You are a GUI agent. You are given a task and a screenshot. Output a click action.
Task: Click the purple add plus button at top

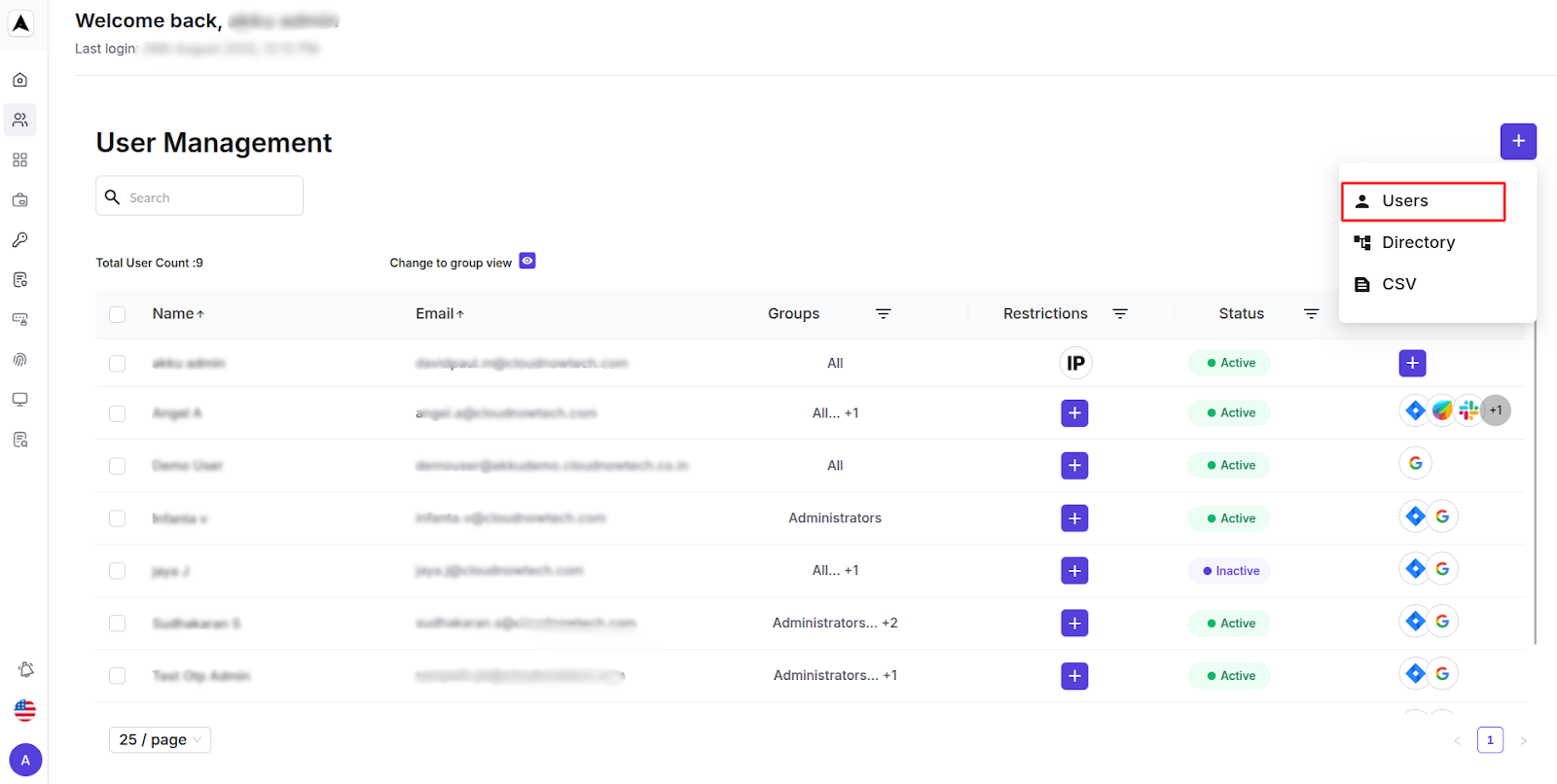(1518, 141)
